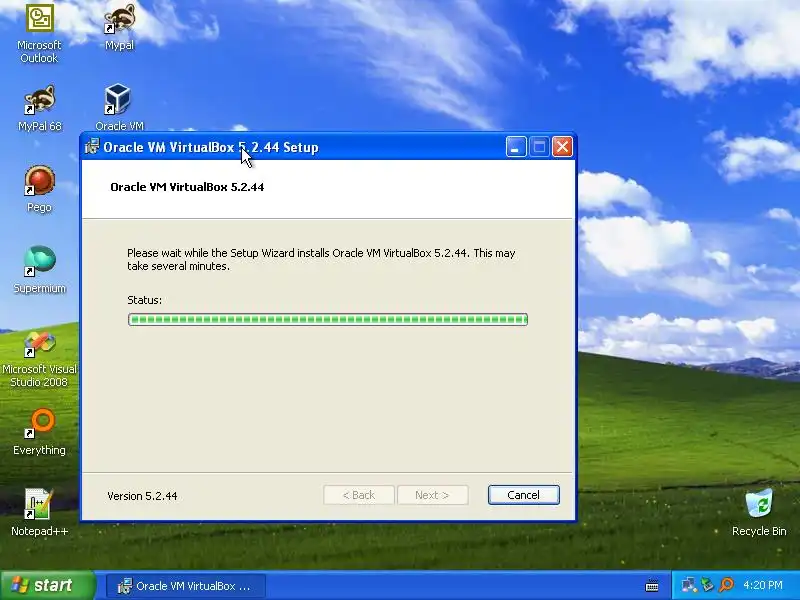Open the Windows Start menu
800x600 pixels.
47,585
